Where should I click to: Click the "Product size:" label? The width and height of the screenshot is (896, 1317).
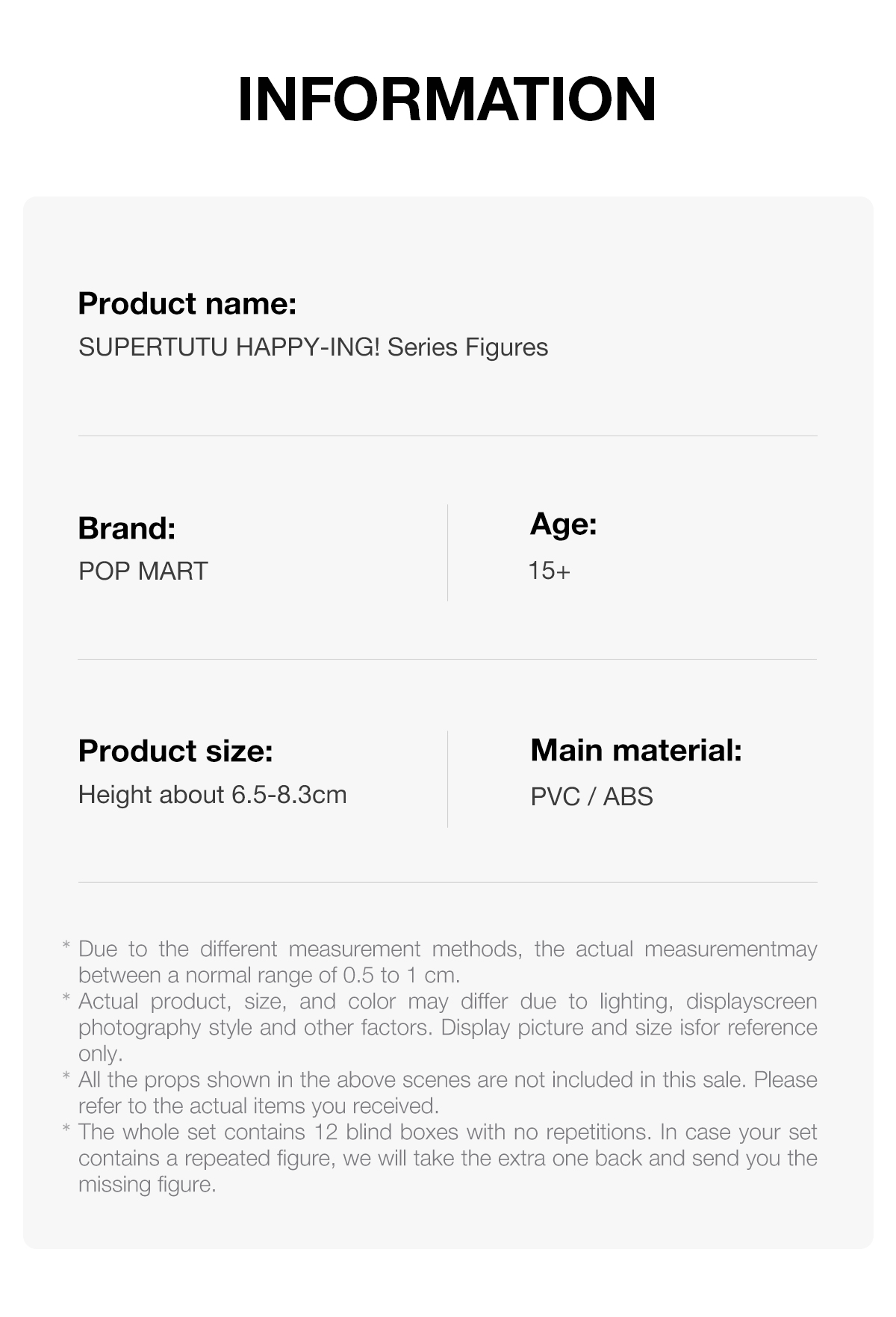point(175,751)
